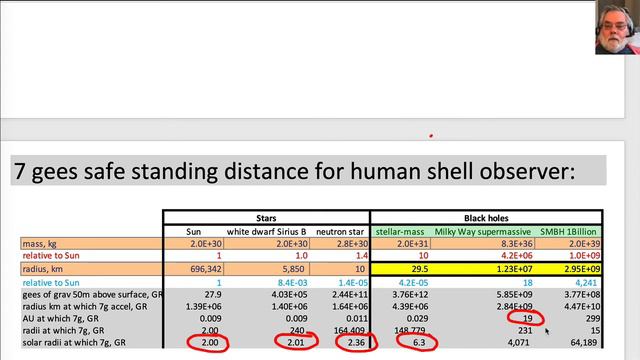Select the yellow radius cell 29.5
Image resolution: width=640 pixels, height=360 pixels.
420,269
